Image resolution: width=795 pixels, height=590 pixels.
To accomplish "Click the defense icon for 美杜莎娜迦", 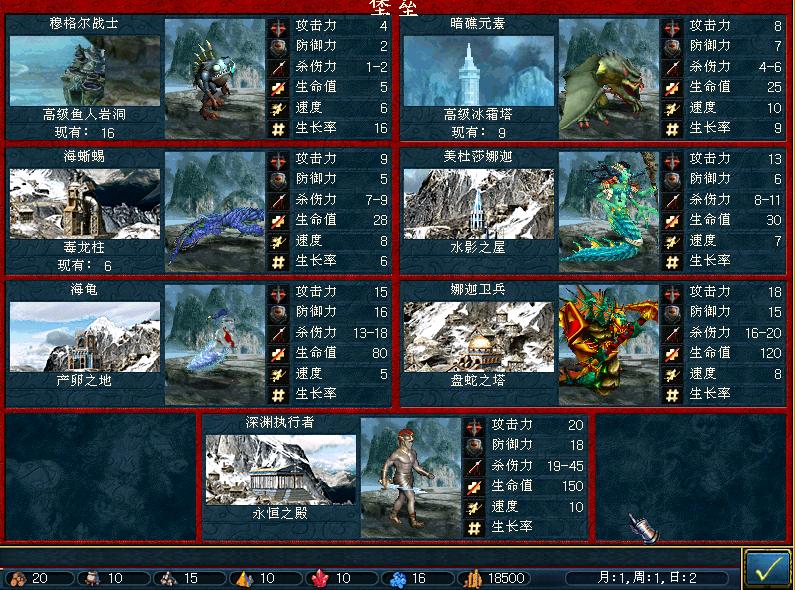I will click(672, 180).
